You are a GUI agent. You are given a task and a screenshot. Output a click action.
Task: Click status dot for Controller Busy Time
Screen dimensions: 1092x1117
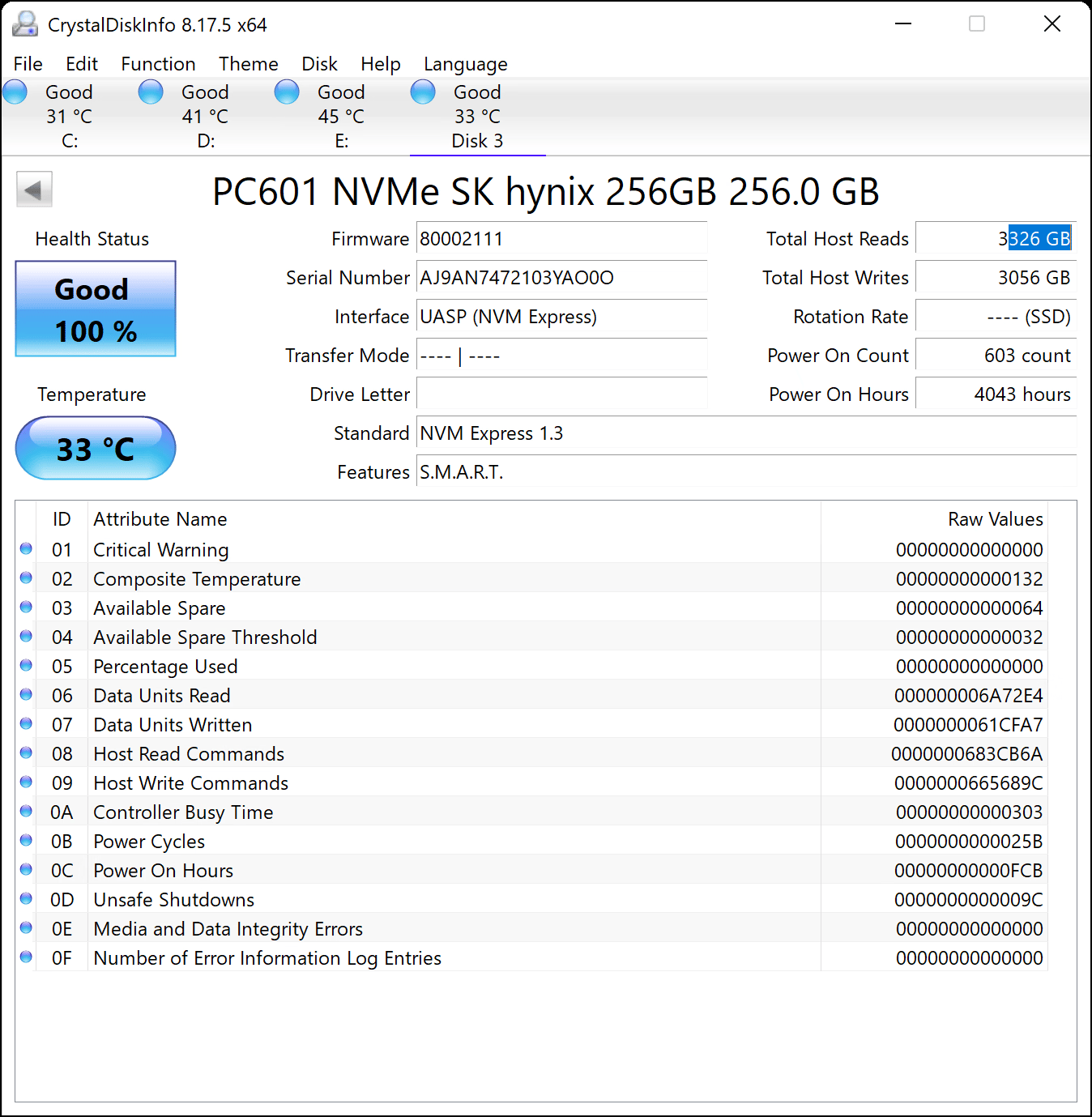(x=26, y=812)
